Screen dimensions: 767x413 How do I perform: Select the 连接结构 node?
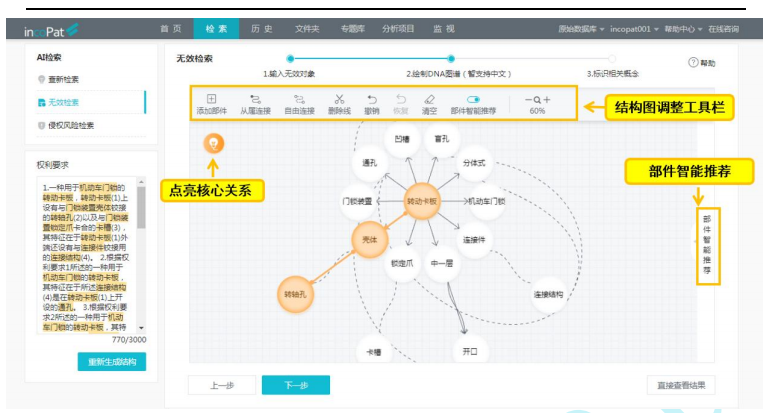pyautogui.click(x=548, y=294)
